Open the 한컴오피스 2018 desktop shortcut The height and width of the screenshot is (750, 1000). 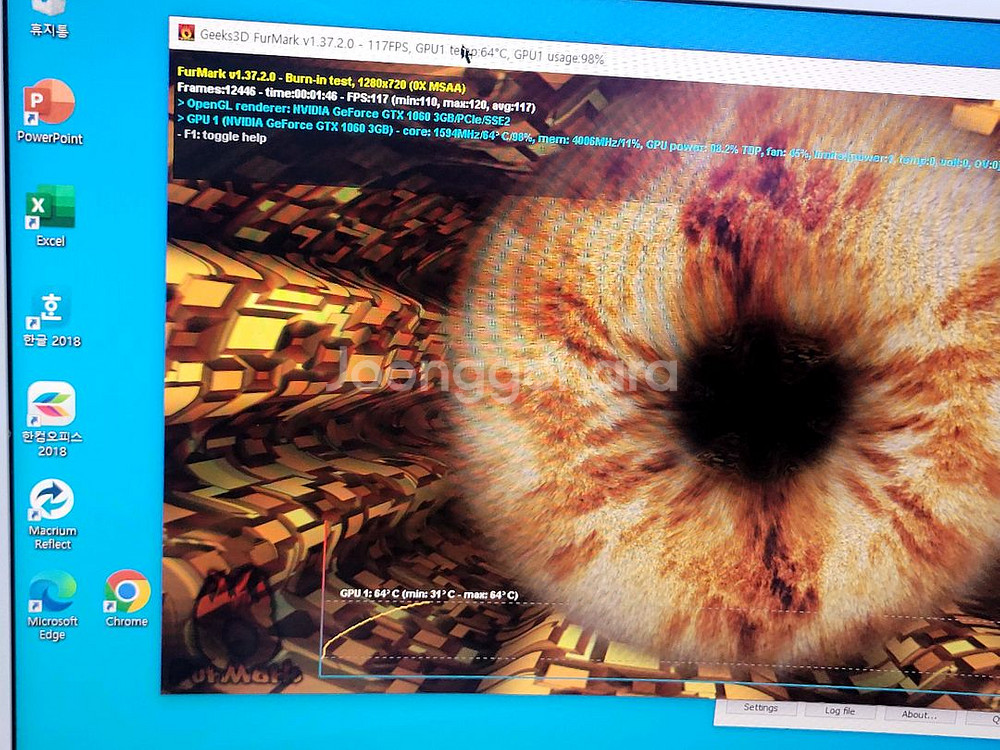(51, 419)
